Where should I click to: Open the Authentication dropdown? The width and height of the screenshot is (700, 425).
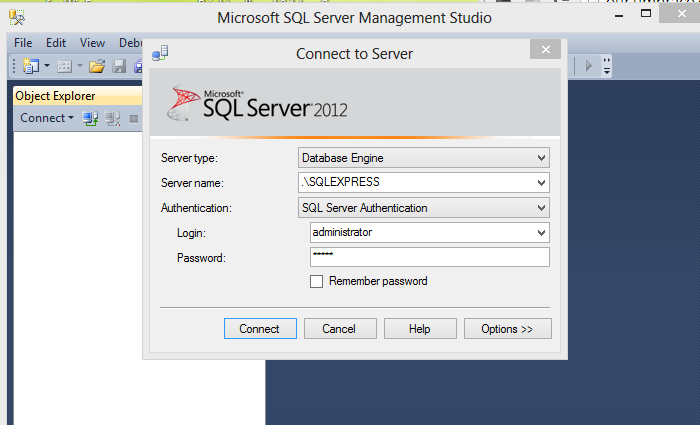click(x=541, y=208)
